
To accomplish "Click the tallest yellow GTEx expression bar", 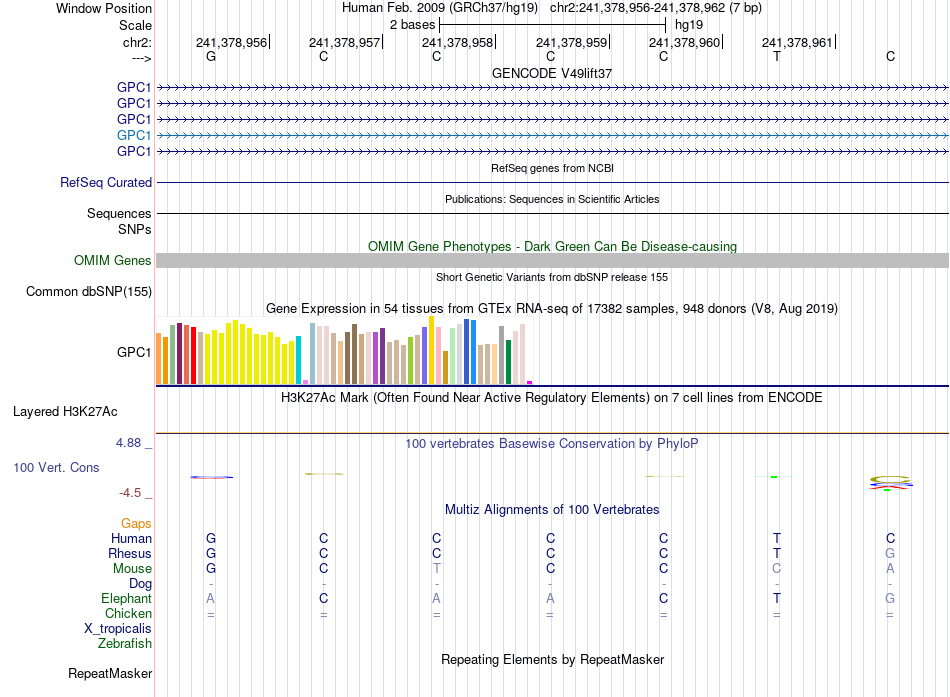I will point(431,350).
